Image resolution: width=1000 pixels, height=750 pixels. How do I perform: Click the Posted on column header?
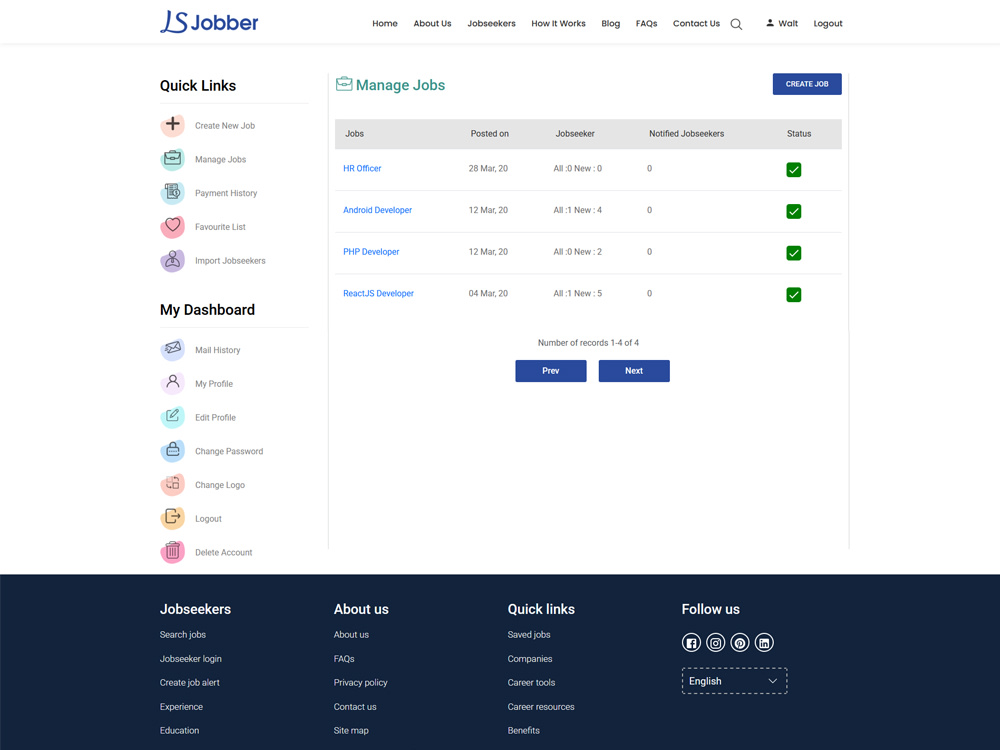pos(490,134)
